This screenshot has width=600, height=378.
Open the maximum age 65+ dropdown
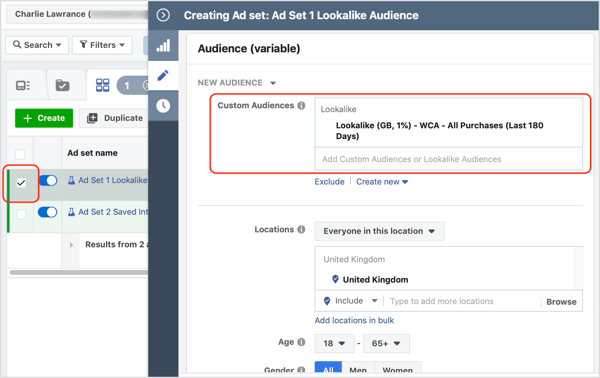coord(386,343)
